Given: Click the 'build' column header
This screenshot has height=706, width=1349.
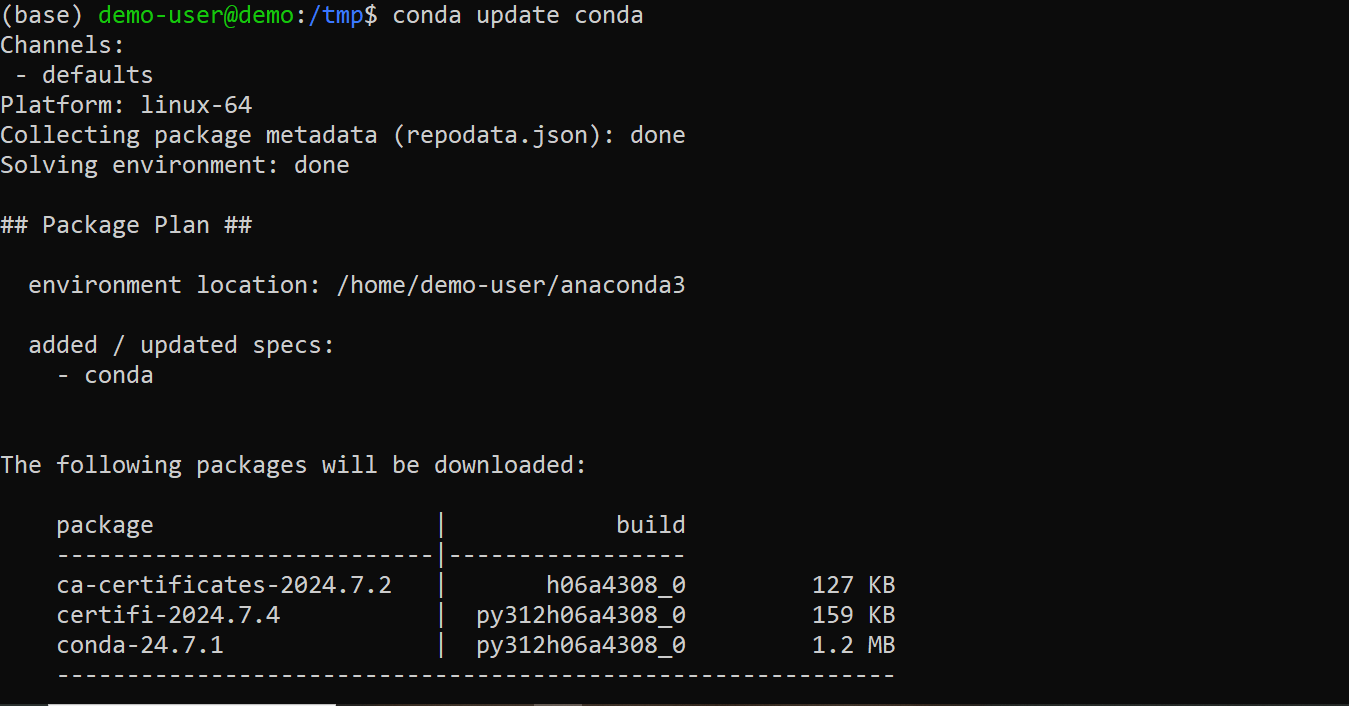Looking at the screenshot, I should click(651, 525).
